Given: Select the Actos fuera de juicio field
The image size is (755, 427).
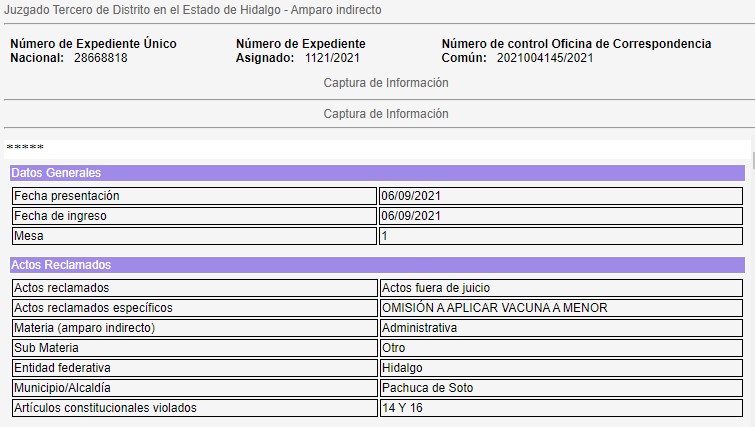Looking at the screenshot, I should pyautogui.click(x=560, y=288).
